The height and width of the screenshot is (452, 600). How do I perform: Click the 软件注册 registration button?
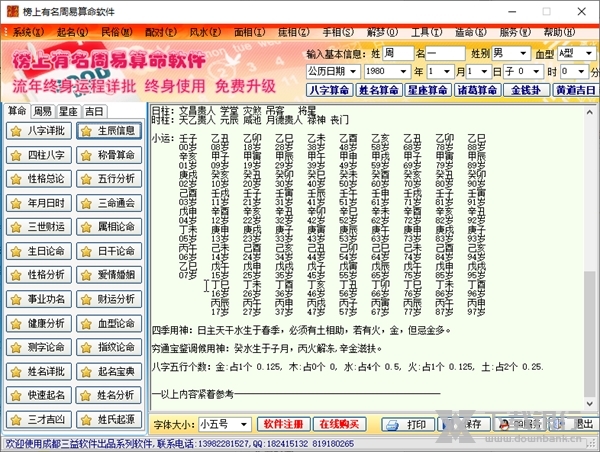click(x=283, y=424)
